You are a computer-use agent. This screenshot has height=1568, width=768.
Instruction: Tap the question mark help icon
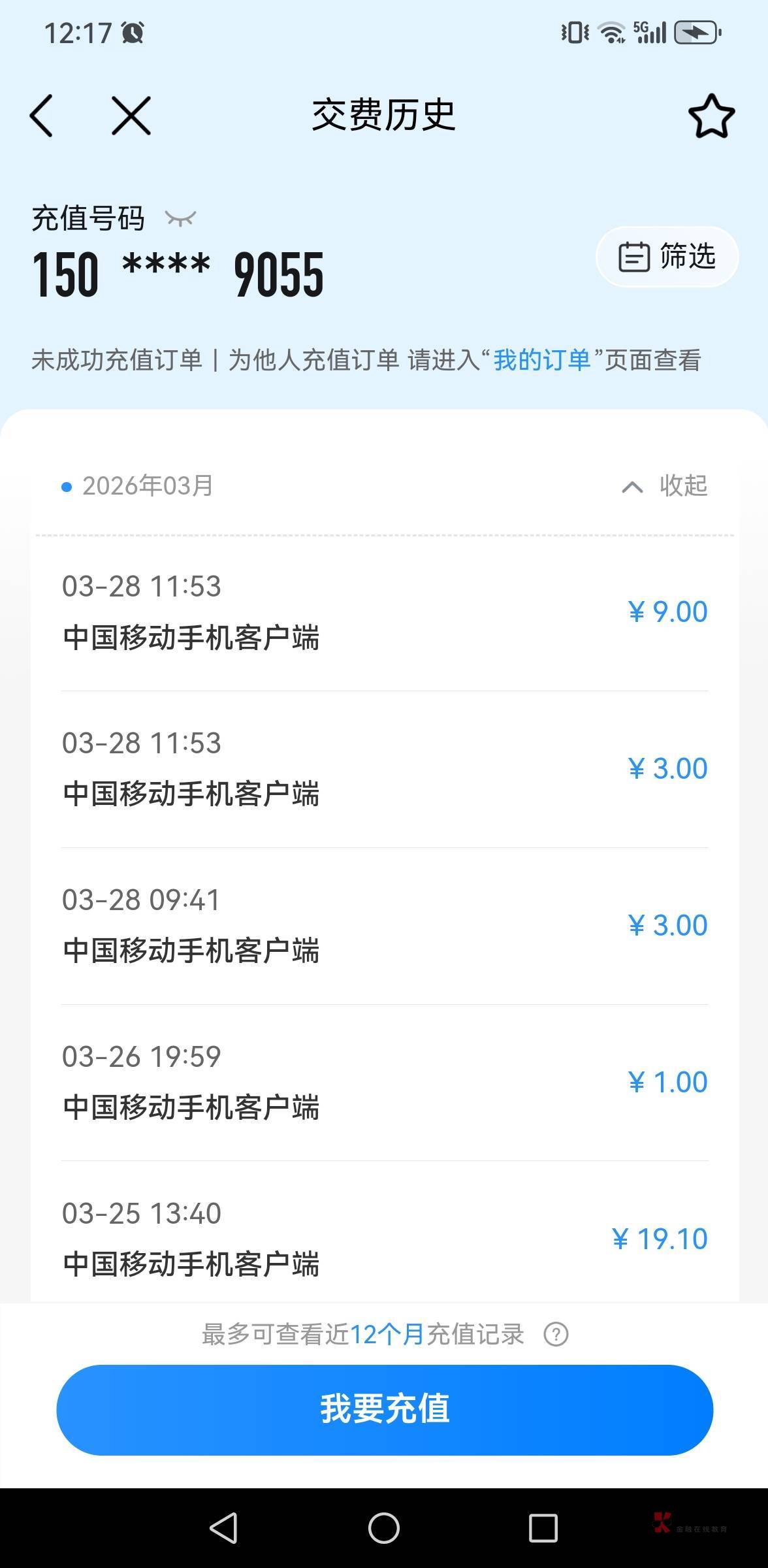(556, 1334)
